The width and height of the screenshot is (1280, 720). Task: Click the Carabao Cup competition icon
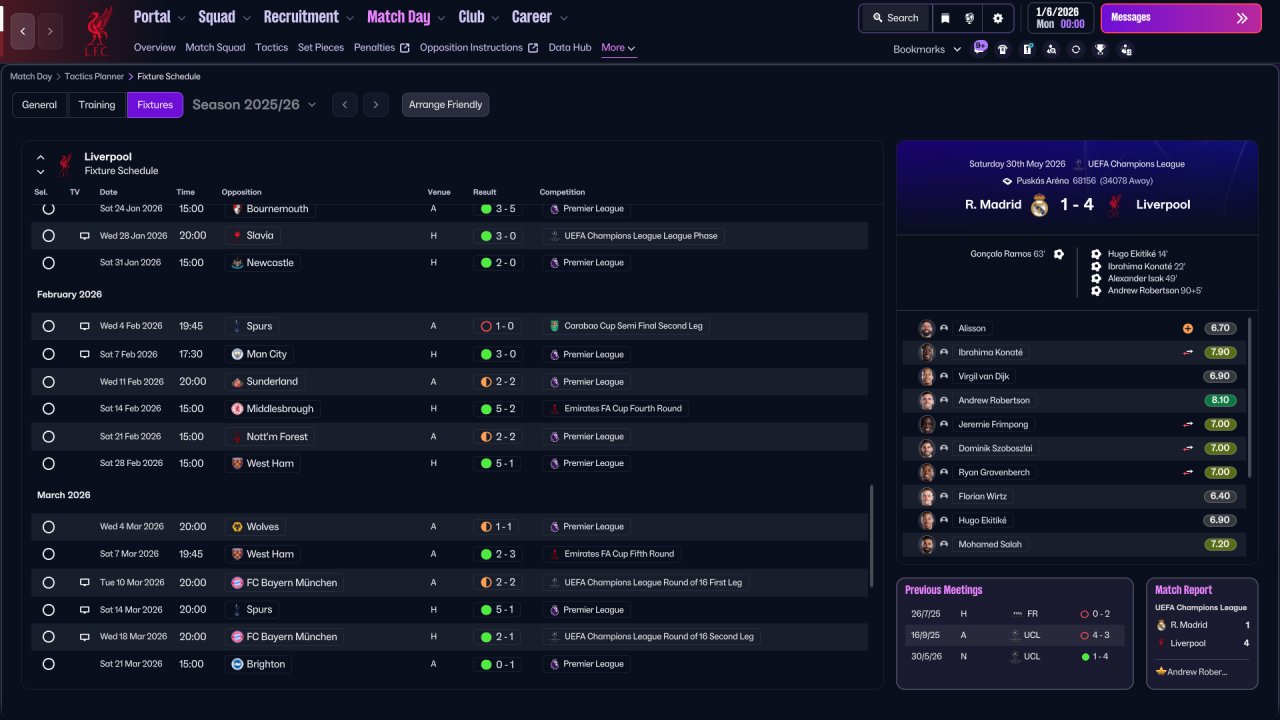click(554, 326)
